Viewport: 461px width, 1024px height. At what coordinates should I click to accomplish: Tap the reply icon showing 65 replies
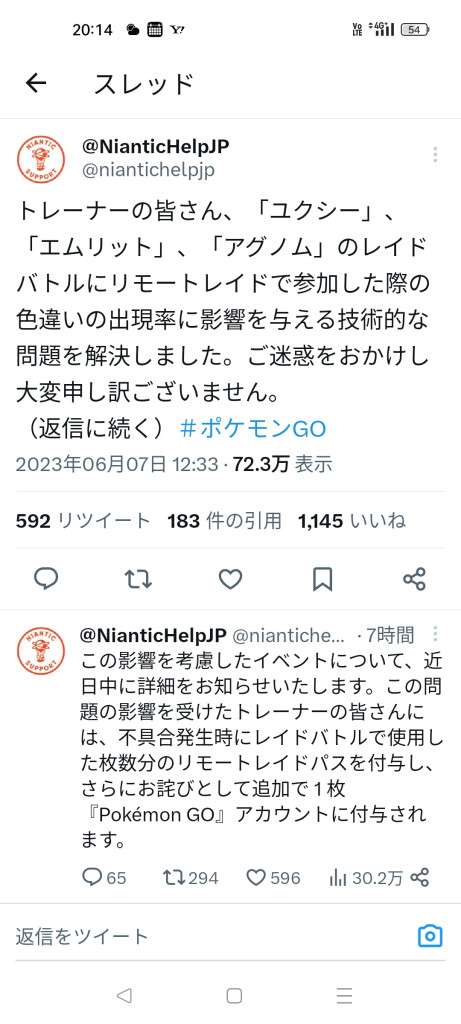tap(104, 877)
